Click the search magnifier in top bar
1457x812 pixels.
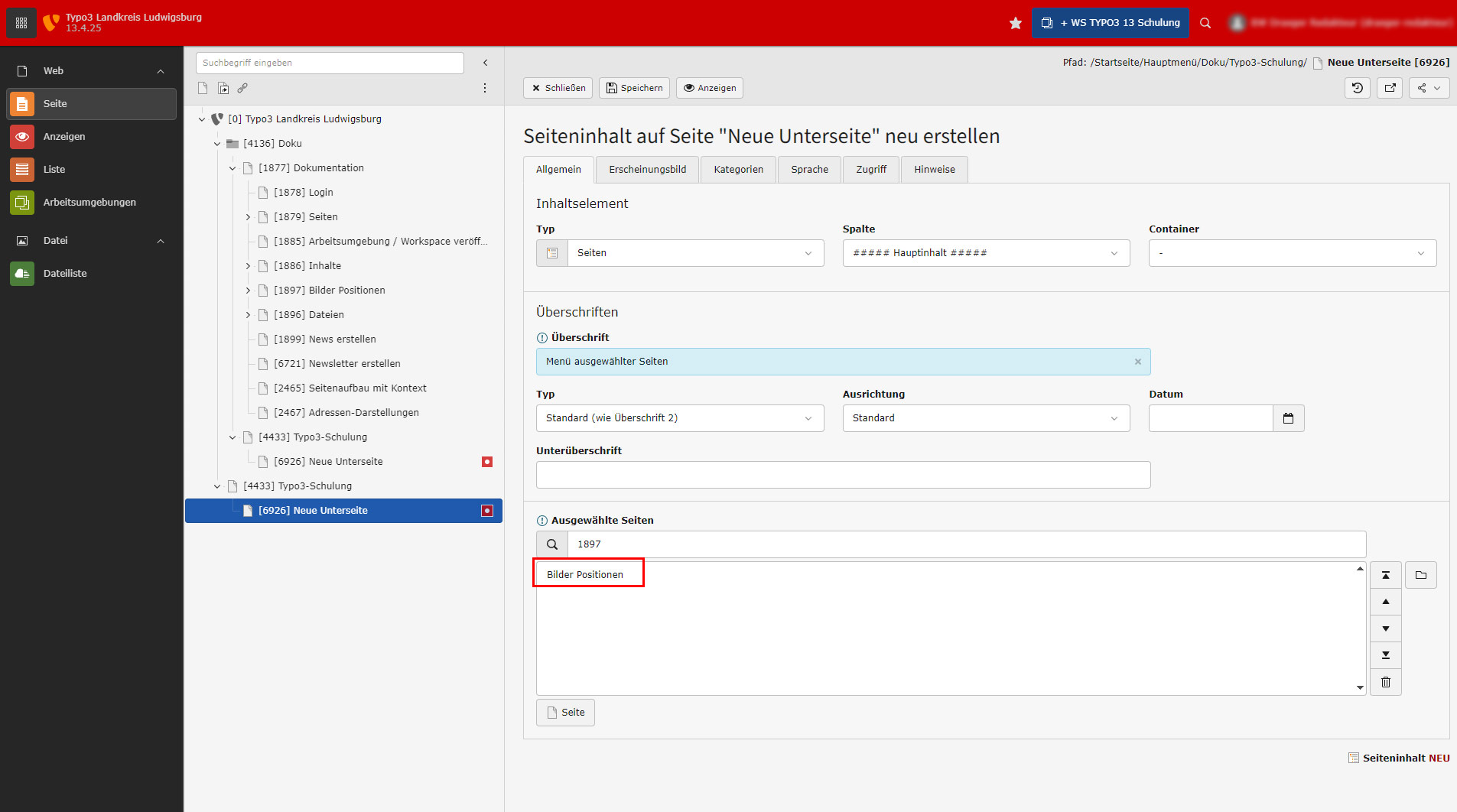[x=1205, y=23]
